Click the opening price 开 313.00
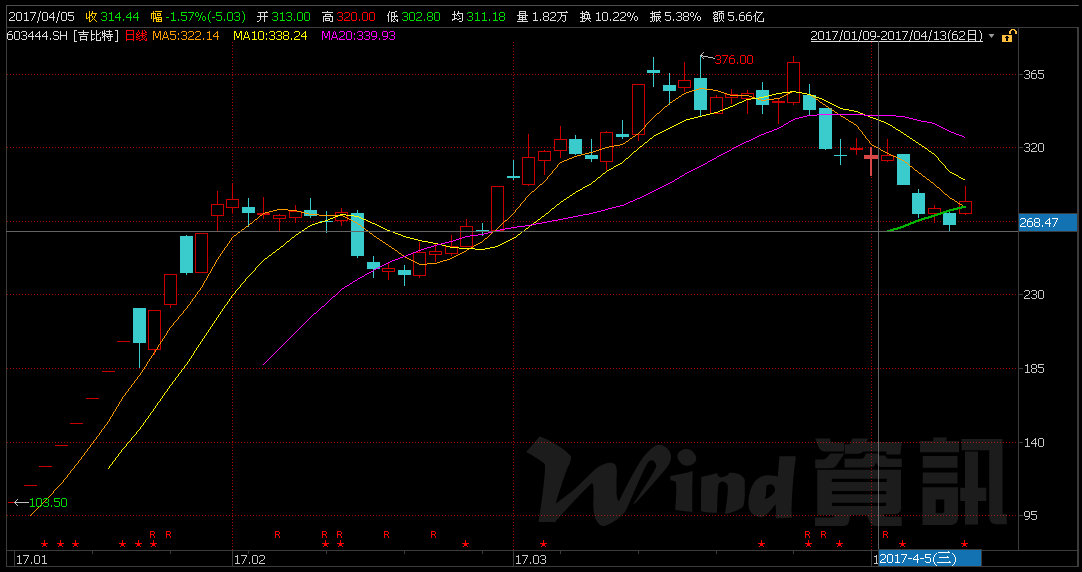 click(x=284, y=17)
